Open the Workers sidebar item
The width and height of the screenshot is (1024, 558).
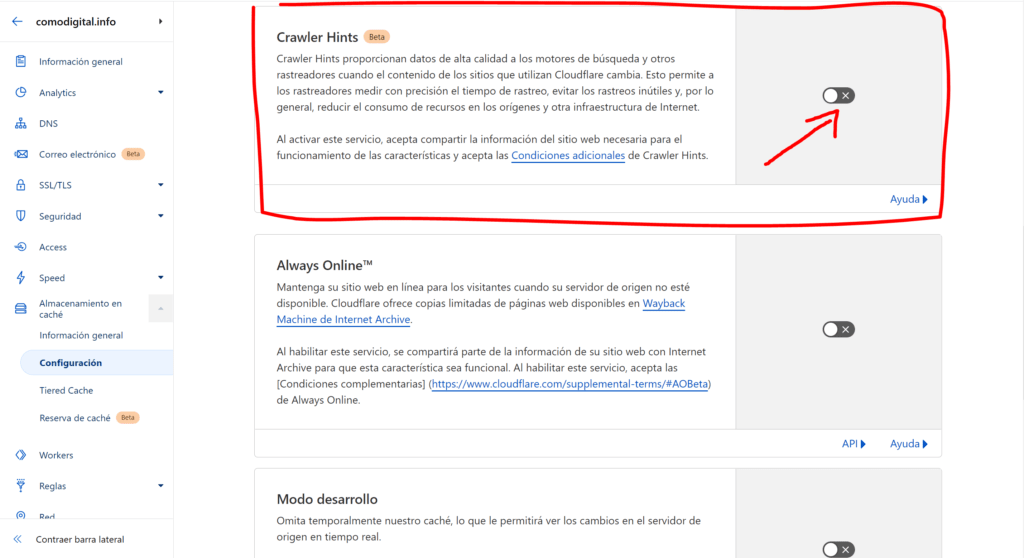56,455
